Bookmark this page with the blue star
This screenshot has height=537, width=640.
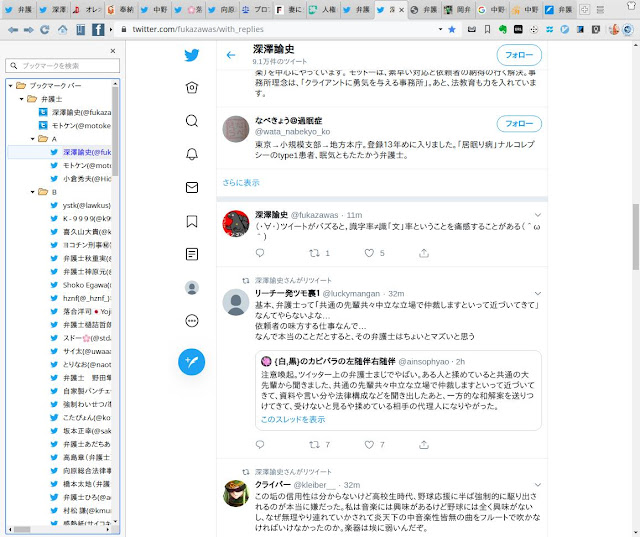452,29
